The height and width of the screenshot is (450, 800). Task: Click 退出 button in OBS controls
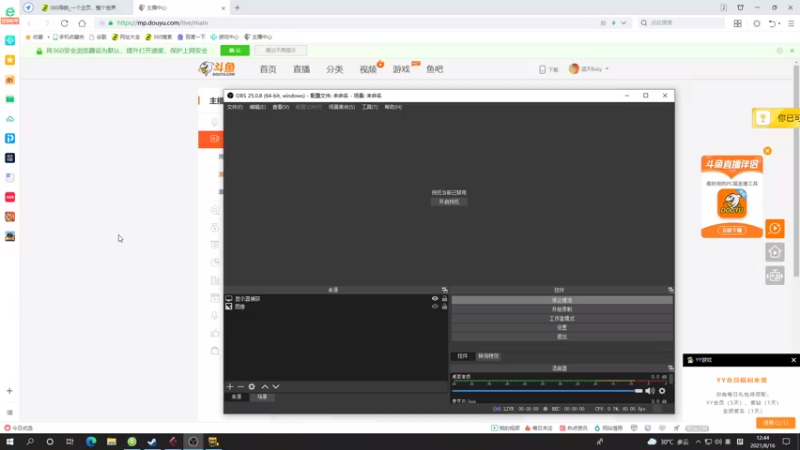pos(562,337)
